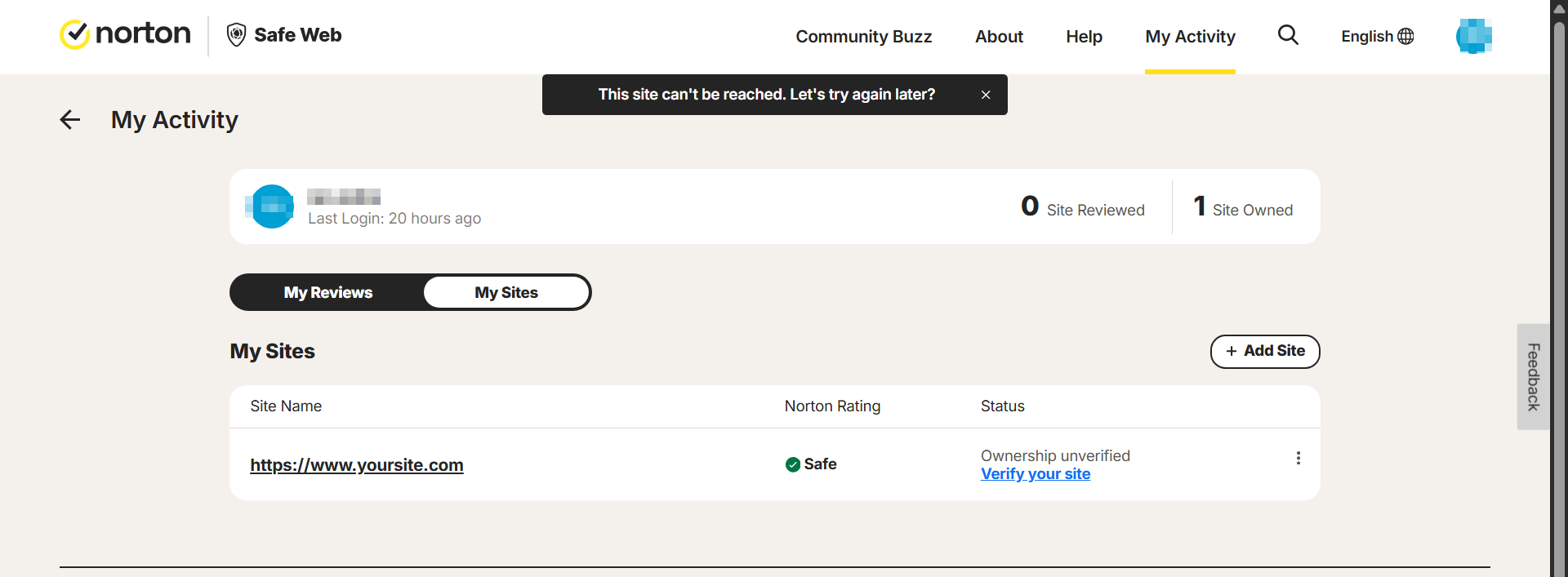Open the About menu item

pos(999,37)
